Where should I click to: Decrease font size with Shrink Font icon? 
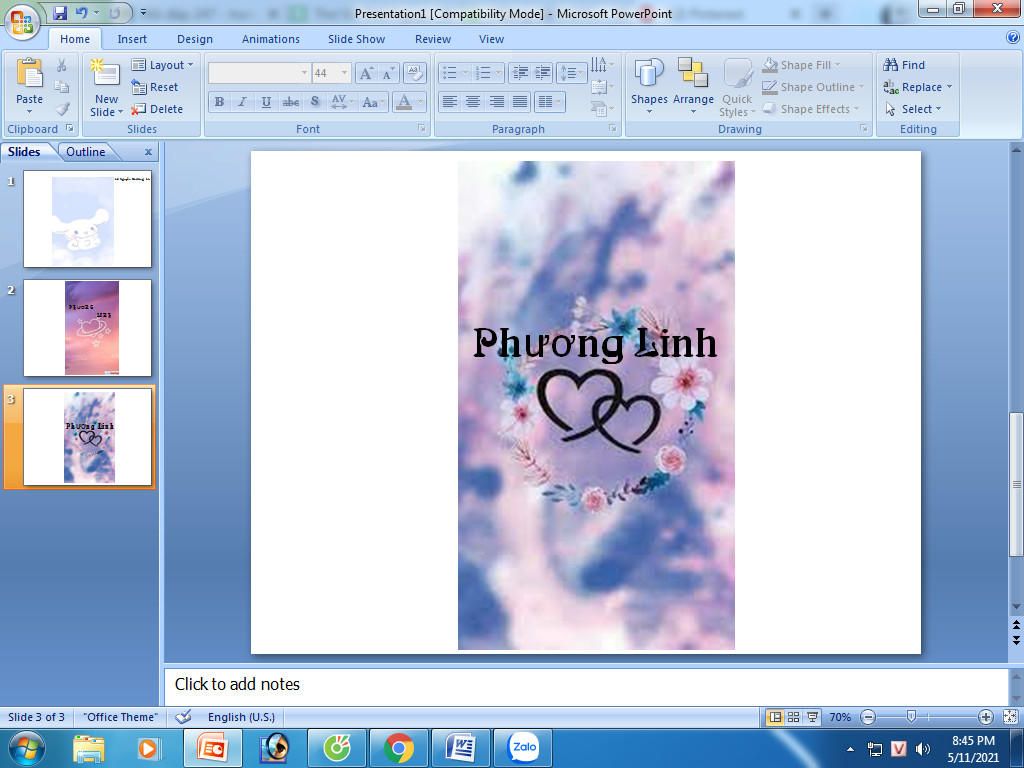pyautogui.click(x=387, y=73)
